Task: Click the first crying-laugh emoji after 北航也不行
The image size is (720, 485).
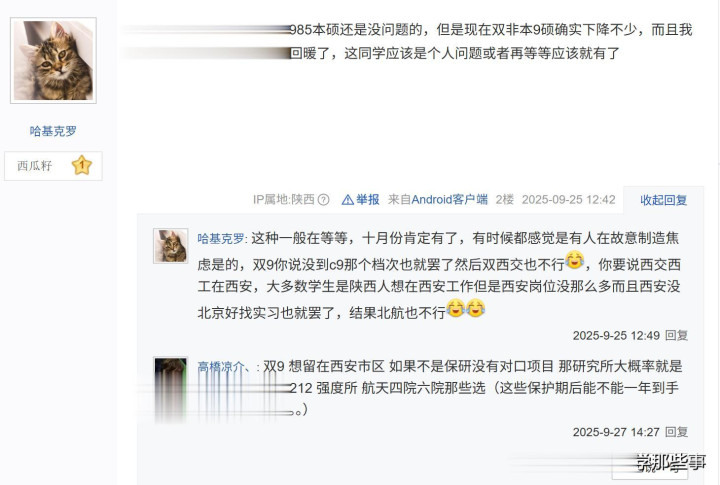Action: click(x=455, y=308)
